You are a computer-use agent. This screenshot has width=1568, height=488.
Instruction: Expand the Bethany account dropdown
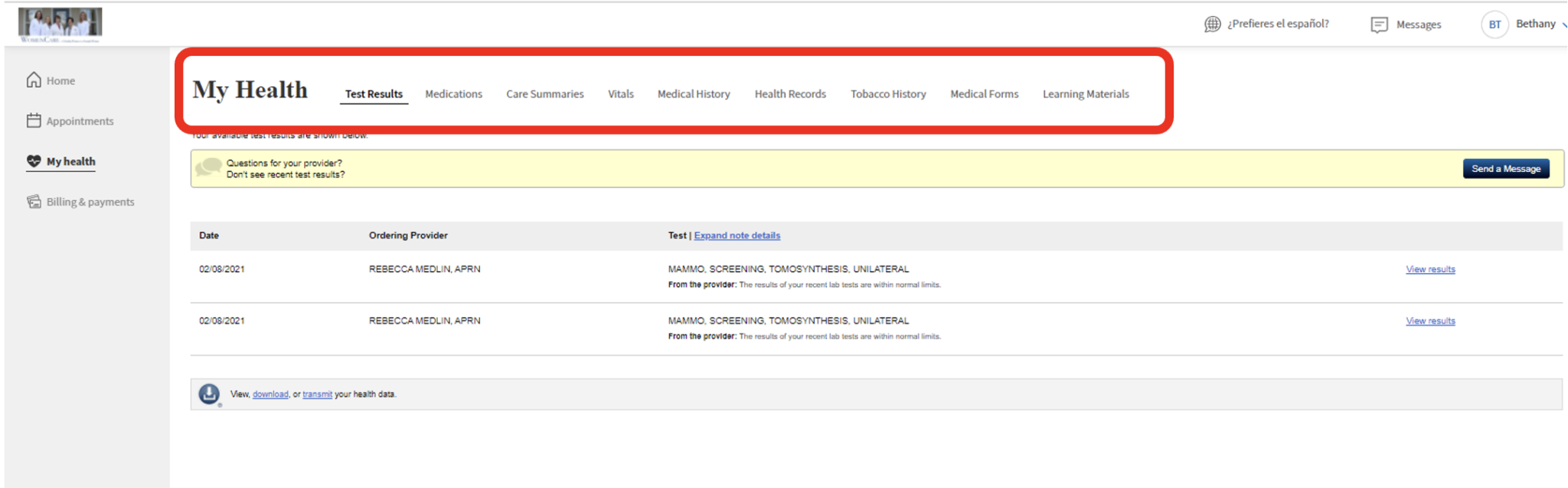(x=1562, y=25)
